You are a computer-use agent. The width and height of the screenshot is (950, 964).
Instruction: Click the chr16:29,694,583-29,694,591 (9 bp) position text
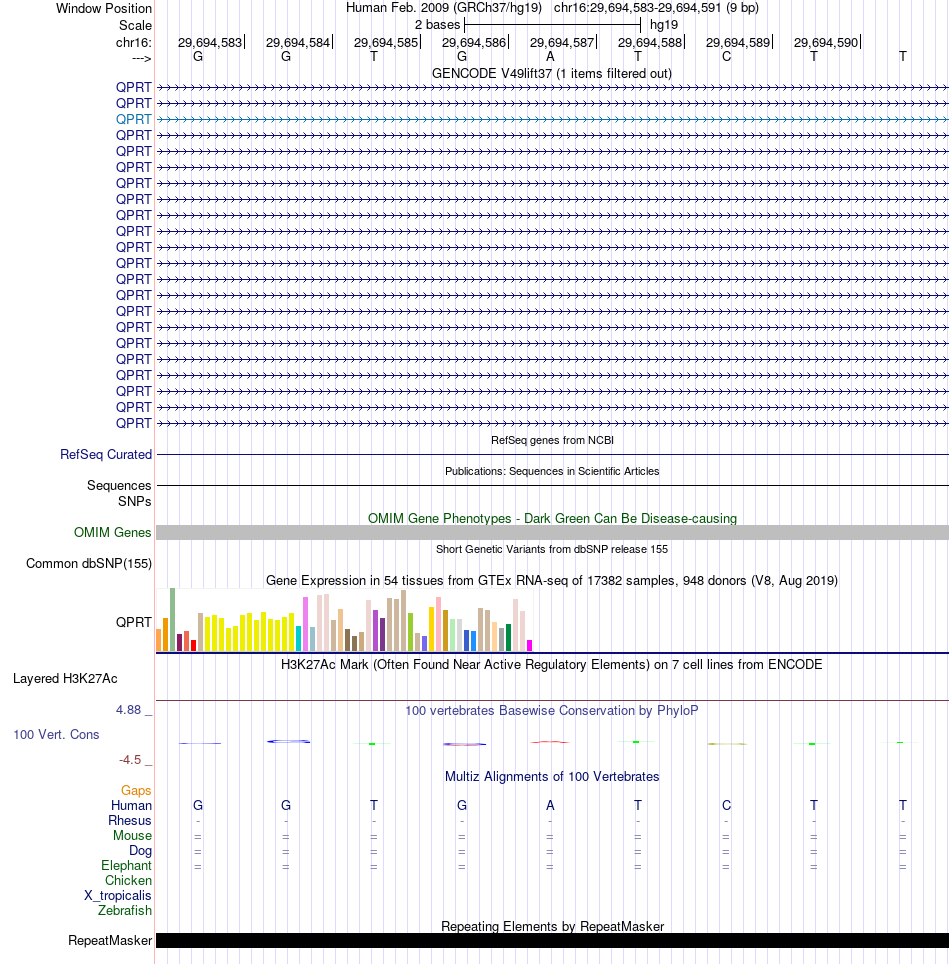[x=656, y=8]
